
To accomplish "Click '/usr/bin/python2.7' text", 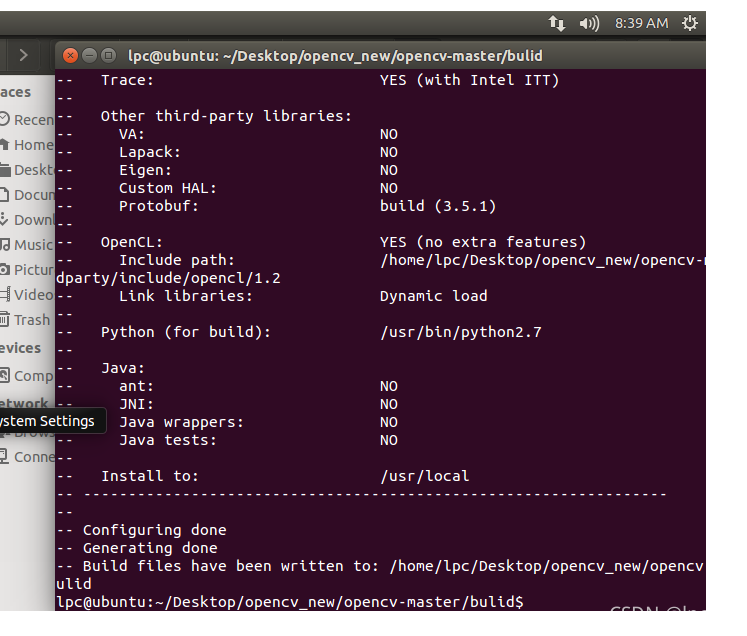I will [461, 332].
